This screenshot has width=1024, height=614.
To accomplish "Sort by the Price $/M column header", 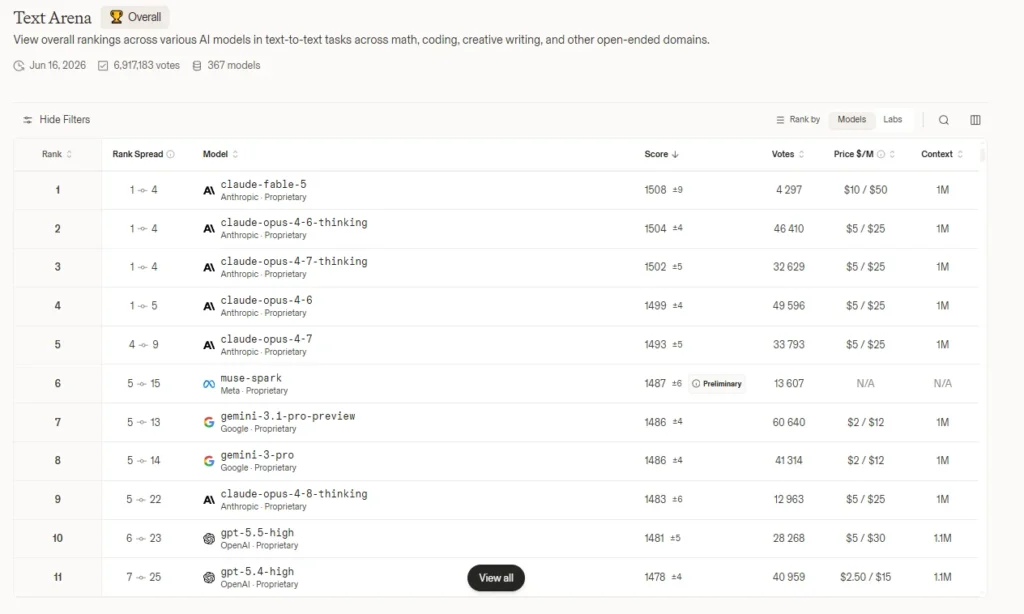I will coord(864,154).
